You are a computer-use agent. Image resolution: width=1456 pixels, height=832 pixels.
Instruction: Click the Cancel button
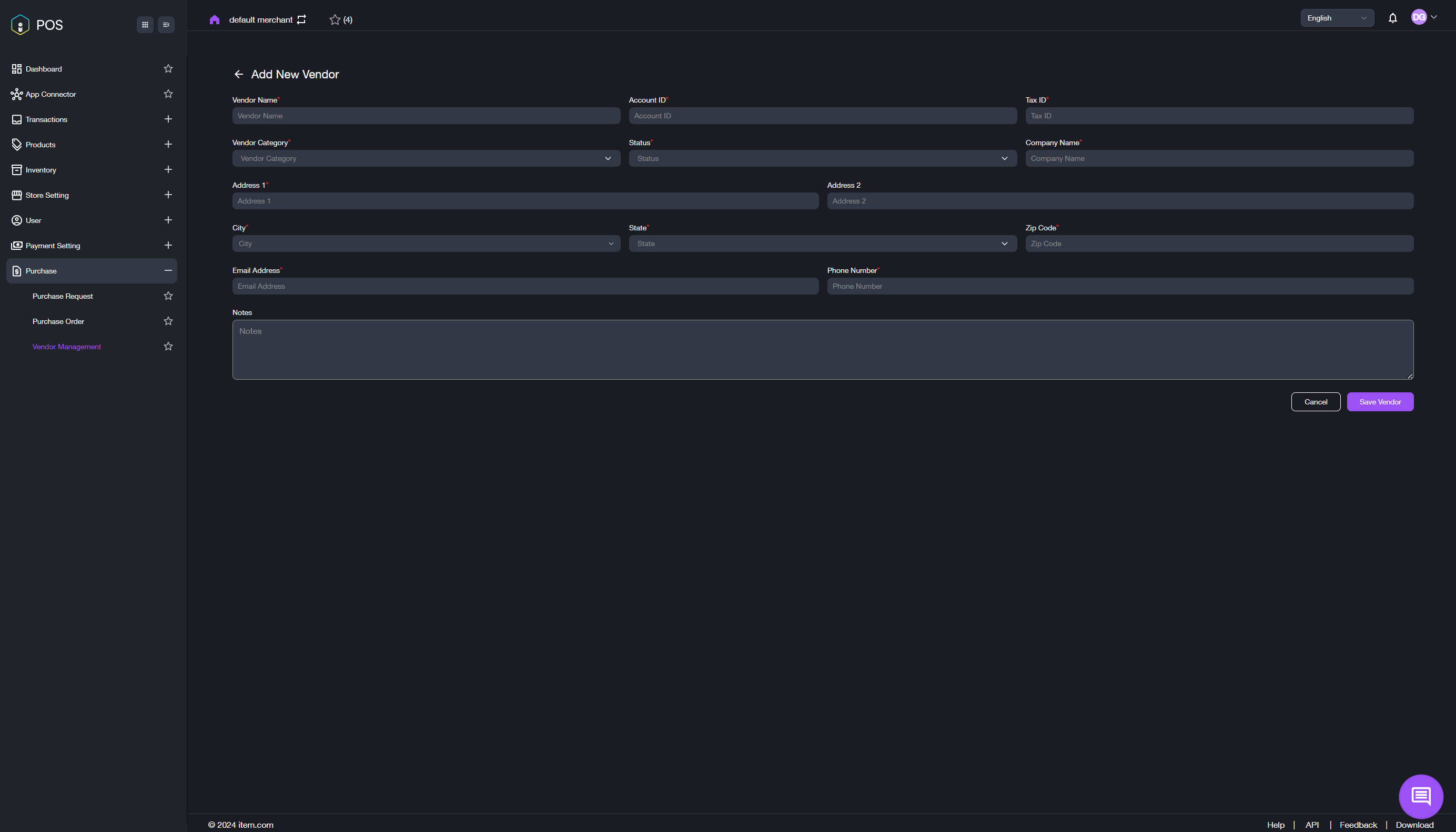[x=1316, y=402]
